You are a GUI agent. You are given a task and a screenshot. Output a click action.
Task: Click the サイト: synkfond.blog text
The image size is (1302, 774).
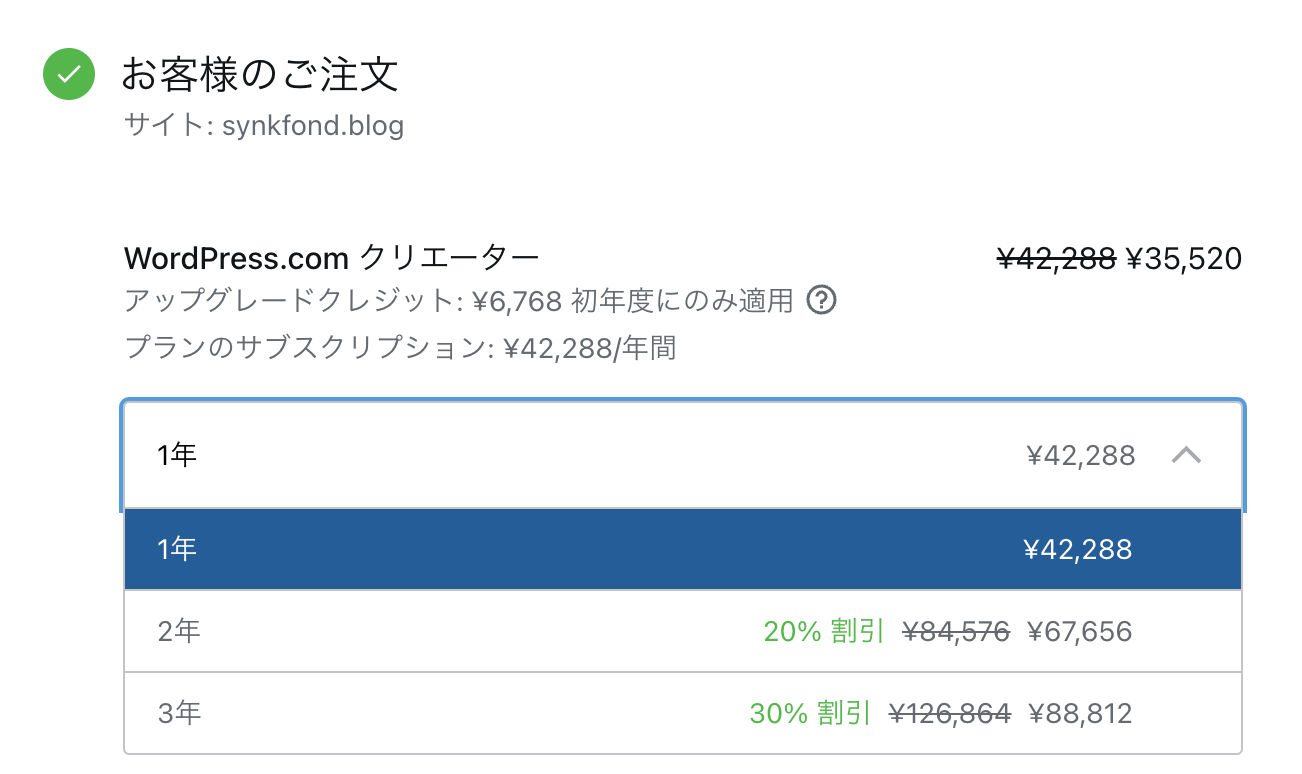264,127
